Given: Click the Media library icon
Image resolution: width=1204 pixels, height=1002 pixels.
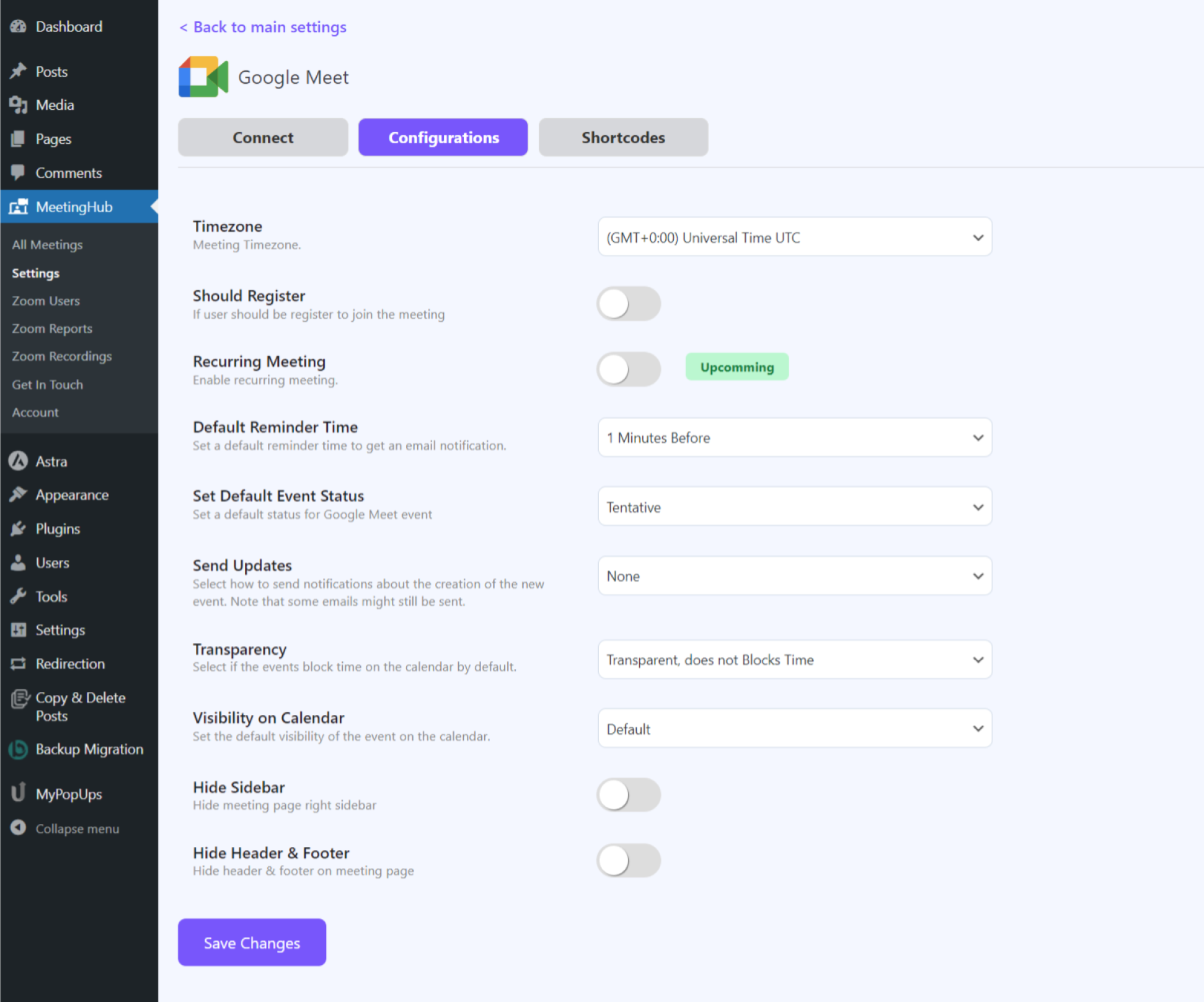Looking at the screenshot, I should pos(19,105).
